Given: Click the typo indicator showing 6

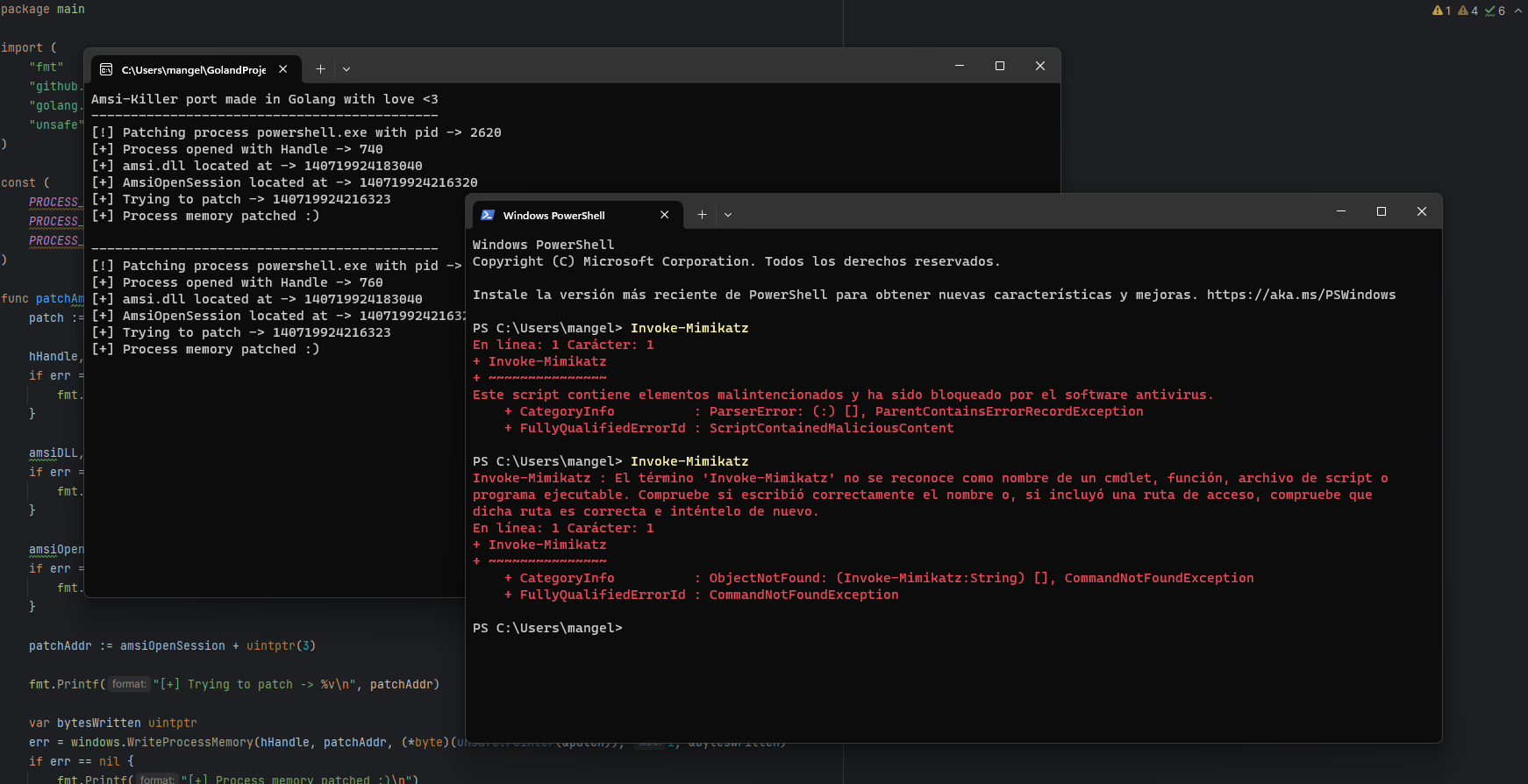Looking at the screenshot, I should point(1495,11).
